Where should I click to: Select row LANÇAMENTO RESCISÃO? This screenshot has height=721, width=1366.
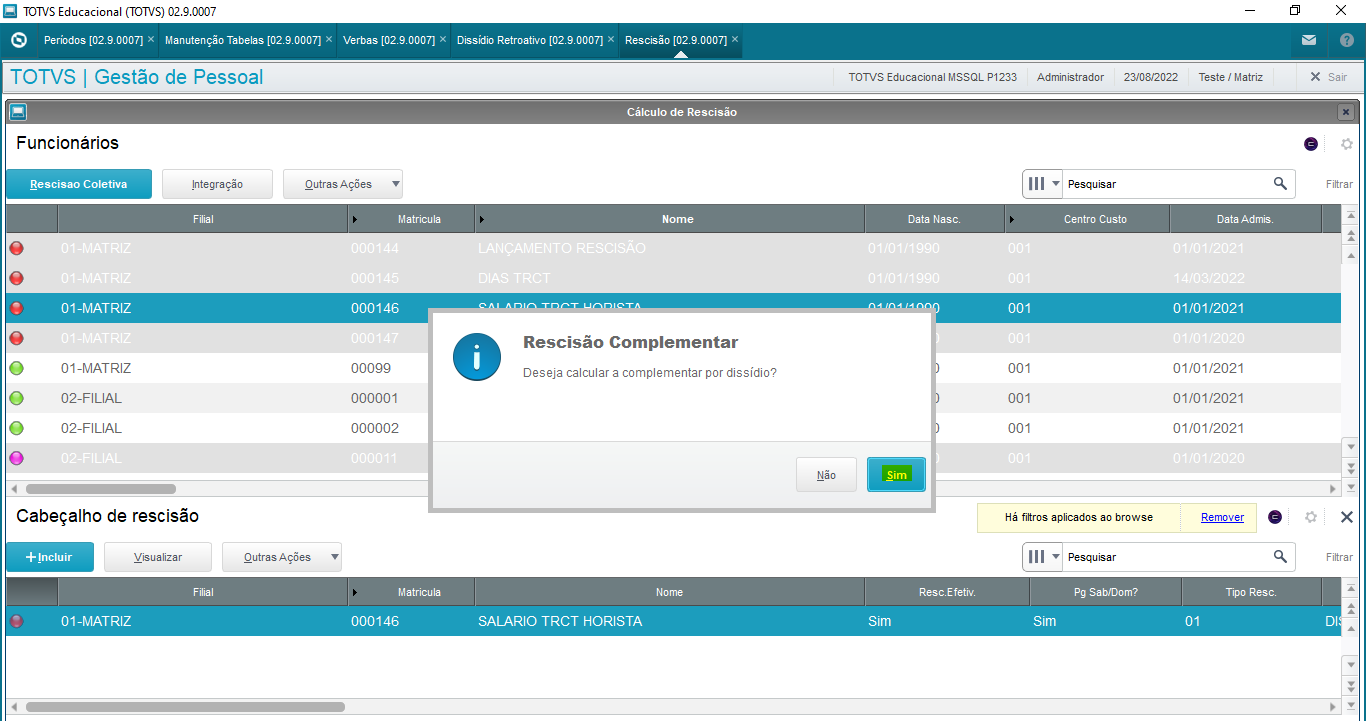[673, 248]
